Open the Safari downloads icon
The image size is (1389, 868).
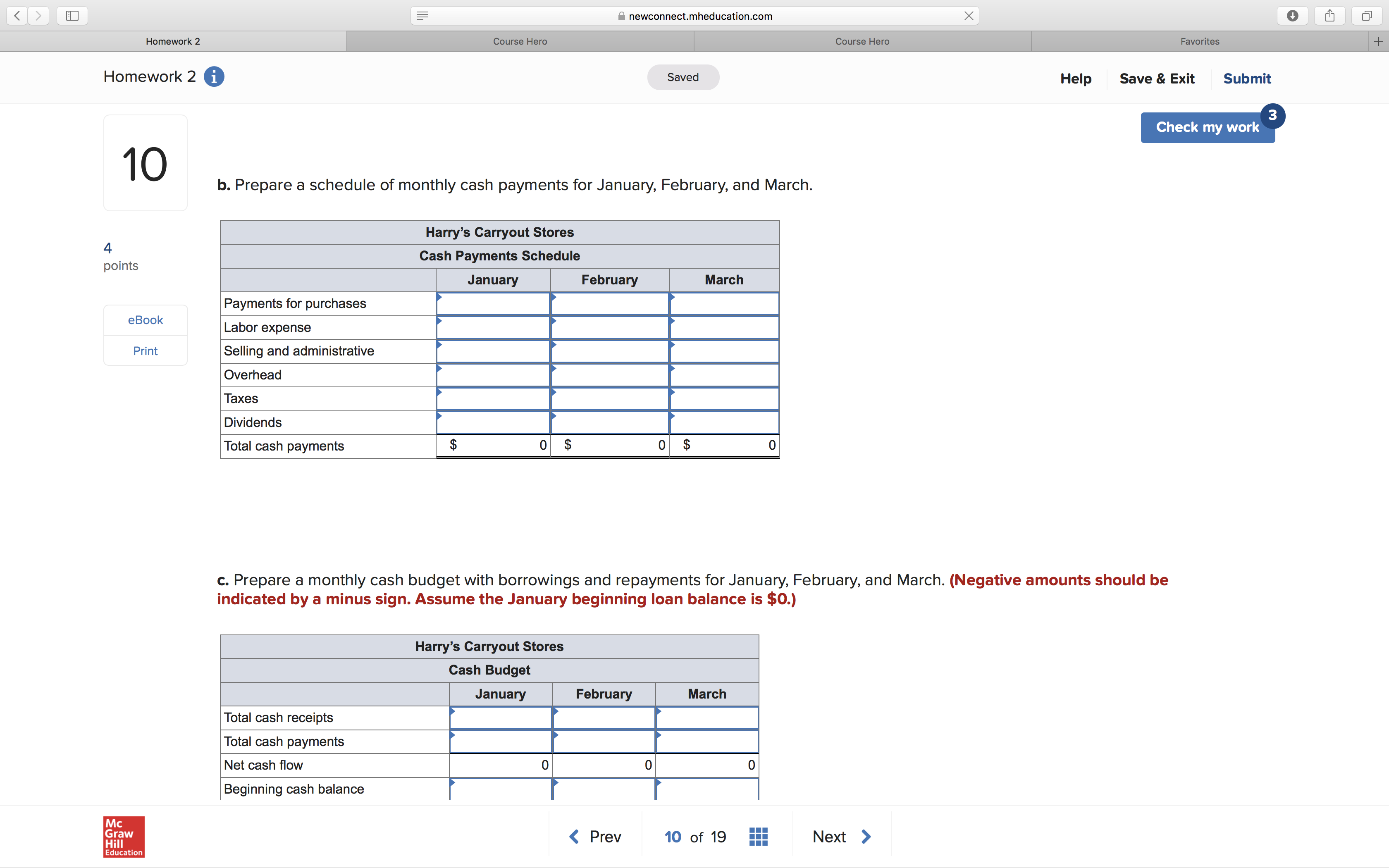pos(1292,16)
